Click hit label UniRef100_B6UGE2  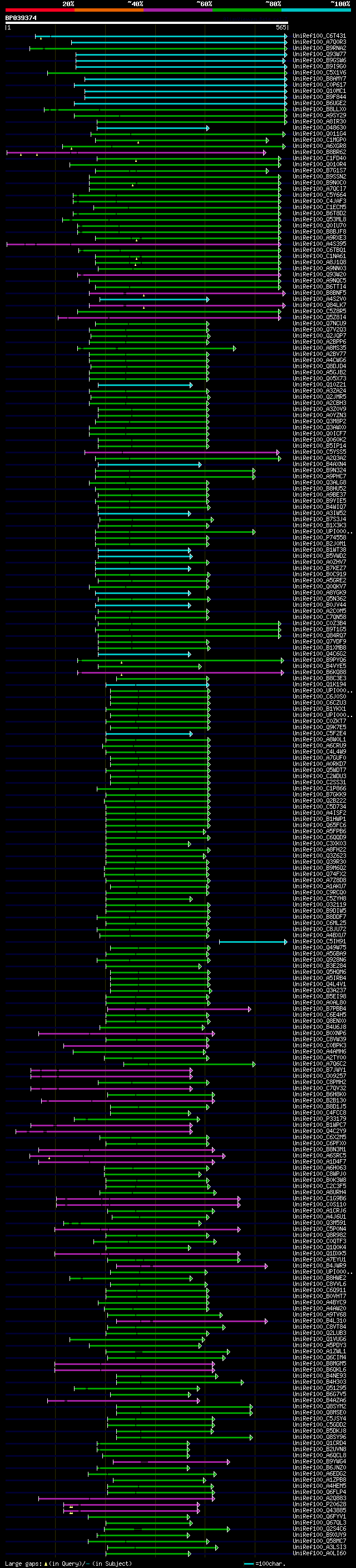[319, 103]
